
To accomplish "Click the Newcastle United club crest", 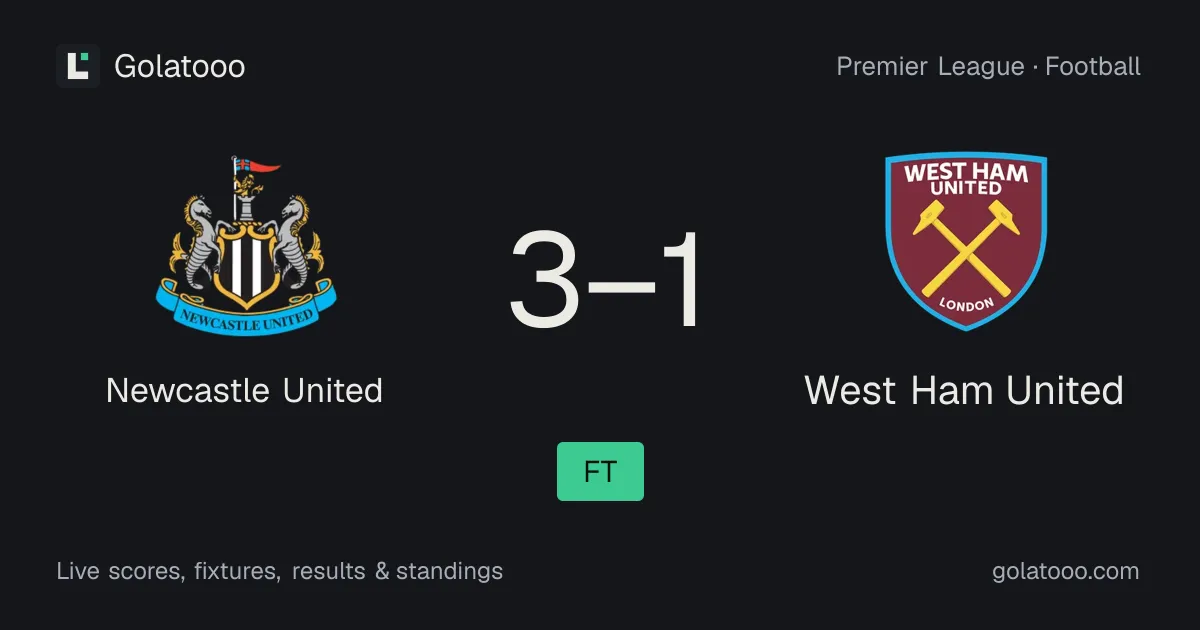I will point(246,245).
